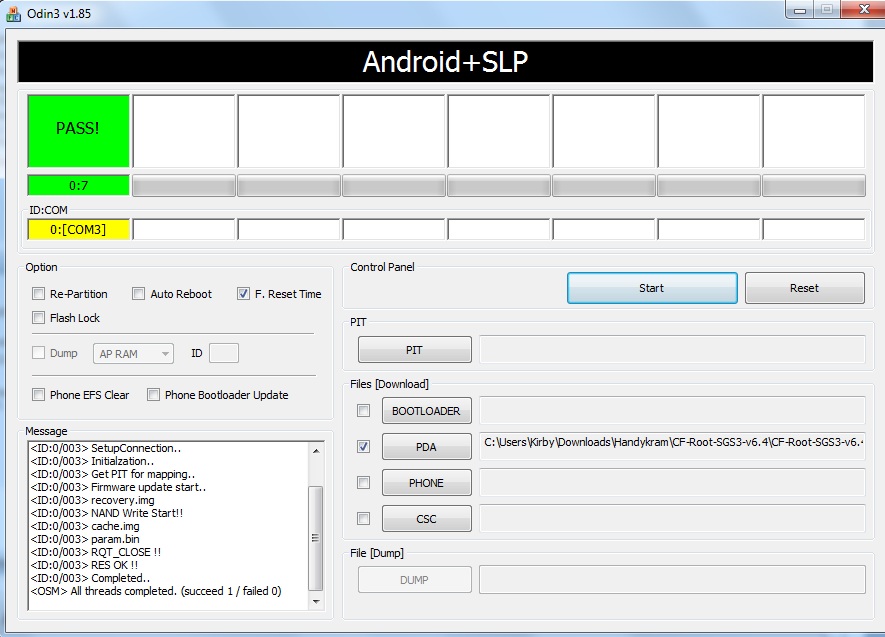Click the BOOTLOADER file button
The image size is (885, 637).
click(427, 411)
